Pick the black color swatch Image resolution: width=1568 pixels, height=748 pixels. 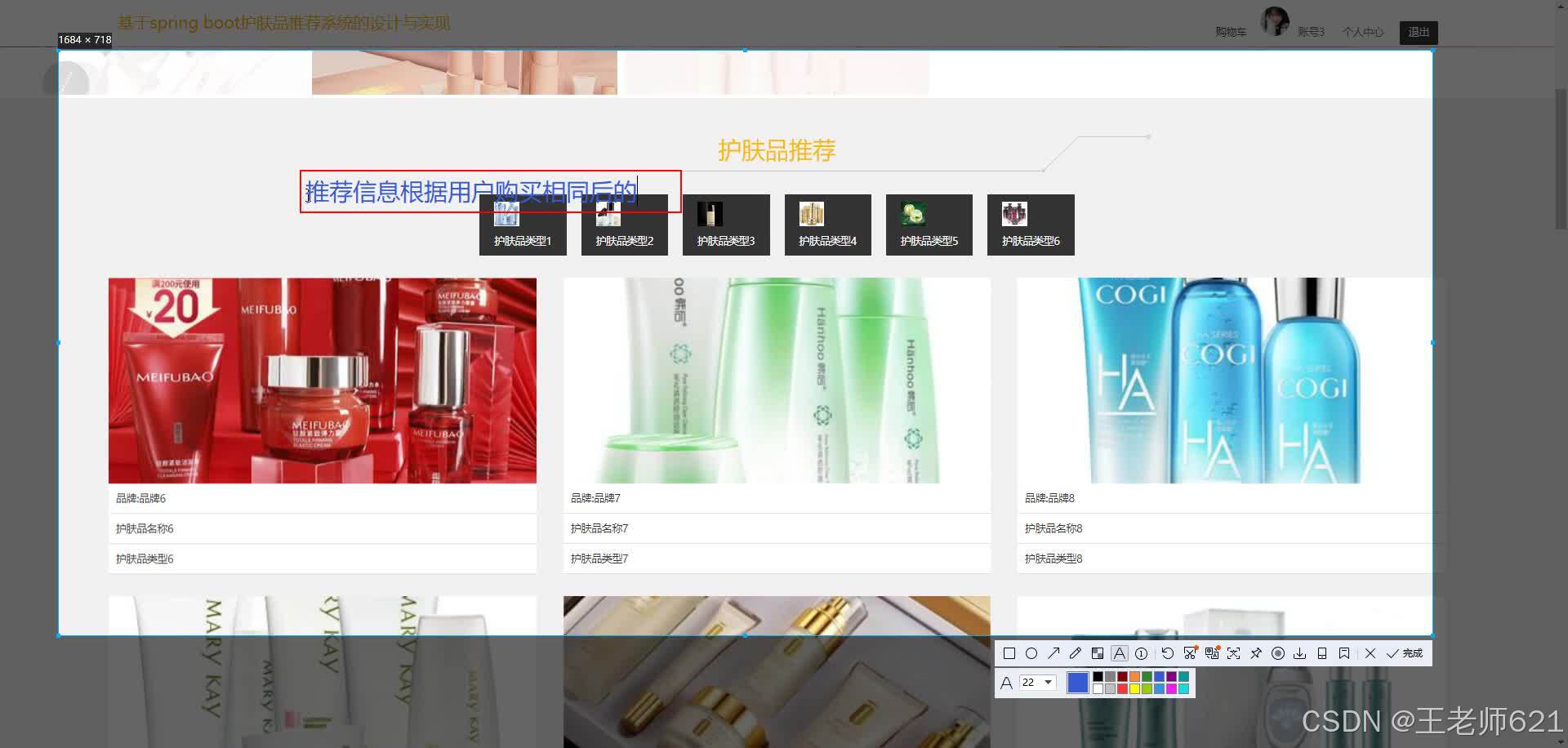pyautogui.click(x=1098, y=676)
